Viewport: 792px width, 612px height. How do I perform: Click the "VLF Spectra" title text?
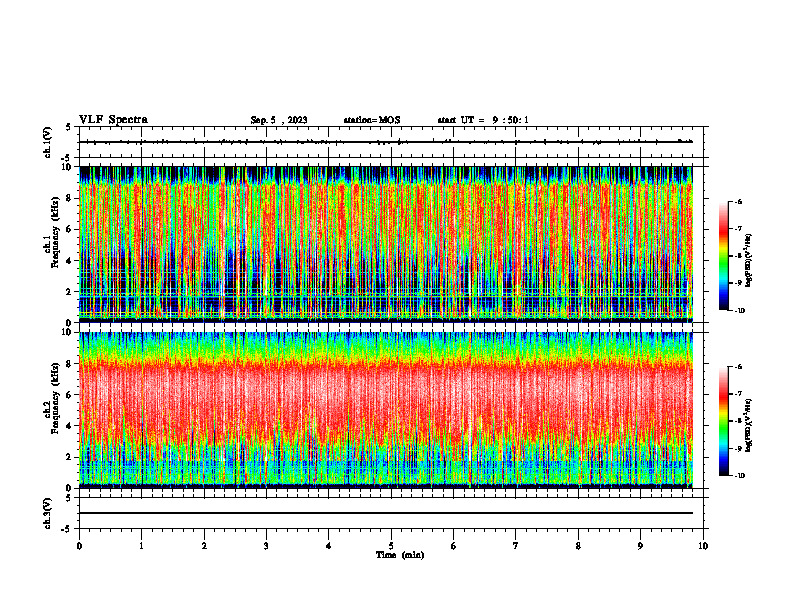[113, 120]
